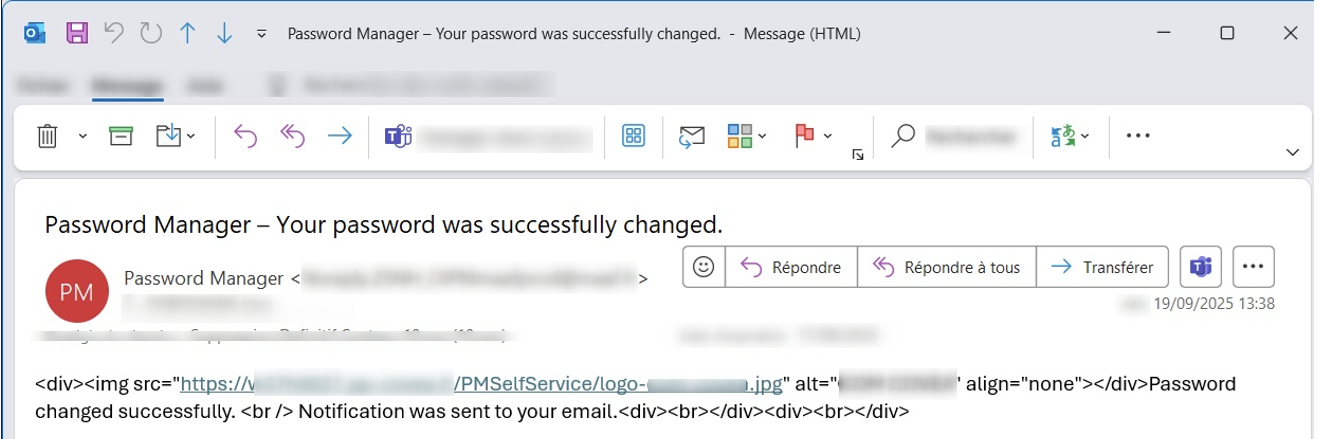This screenshot has height=439, width=1318.
Task: Save the message using the floppy disk icon
Action: pos(77,33)
